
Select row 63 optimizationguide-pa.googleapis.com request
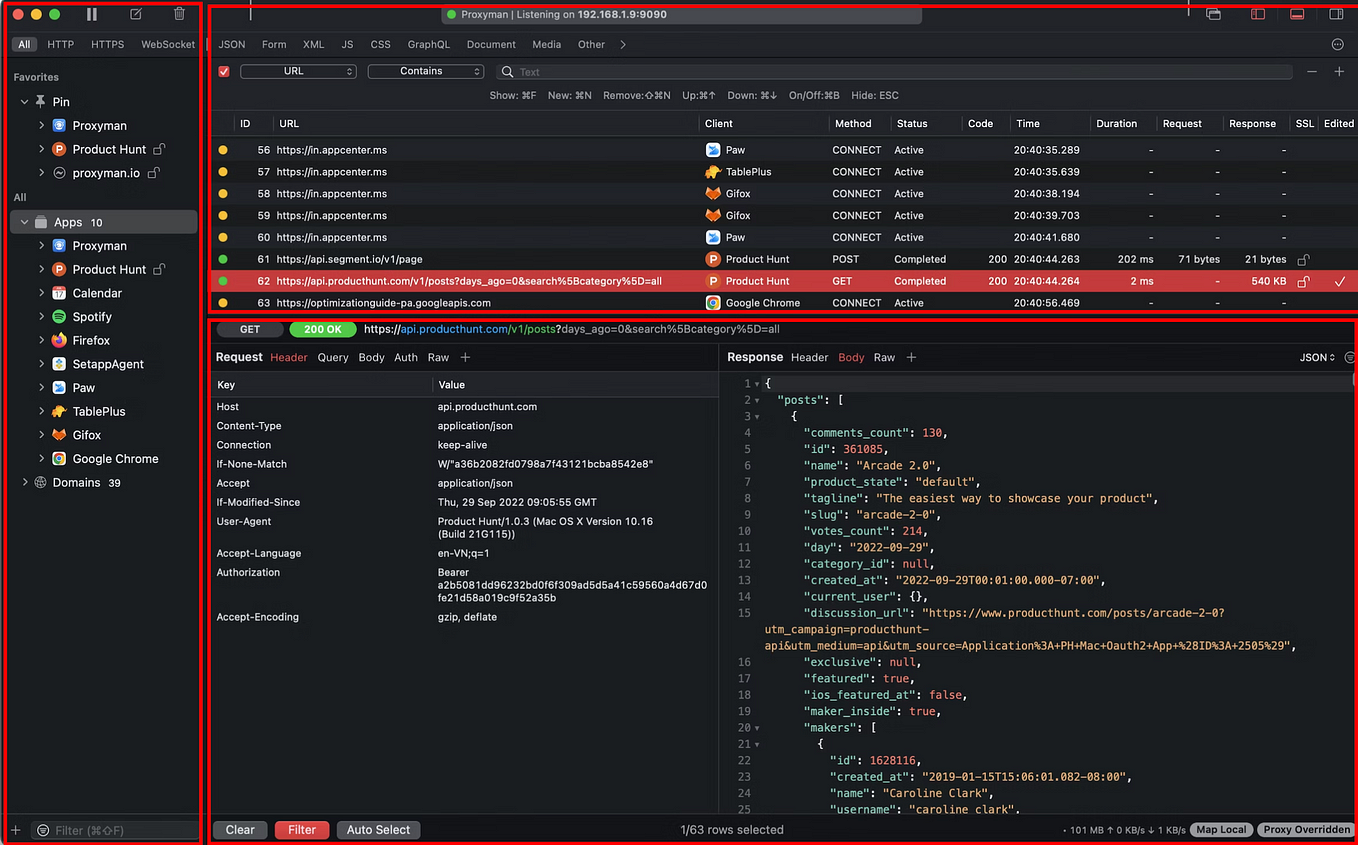pos(784,303)
